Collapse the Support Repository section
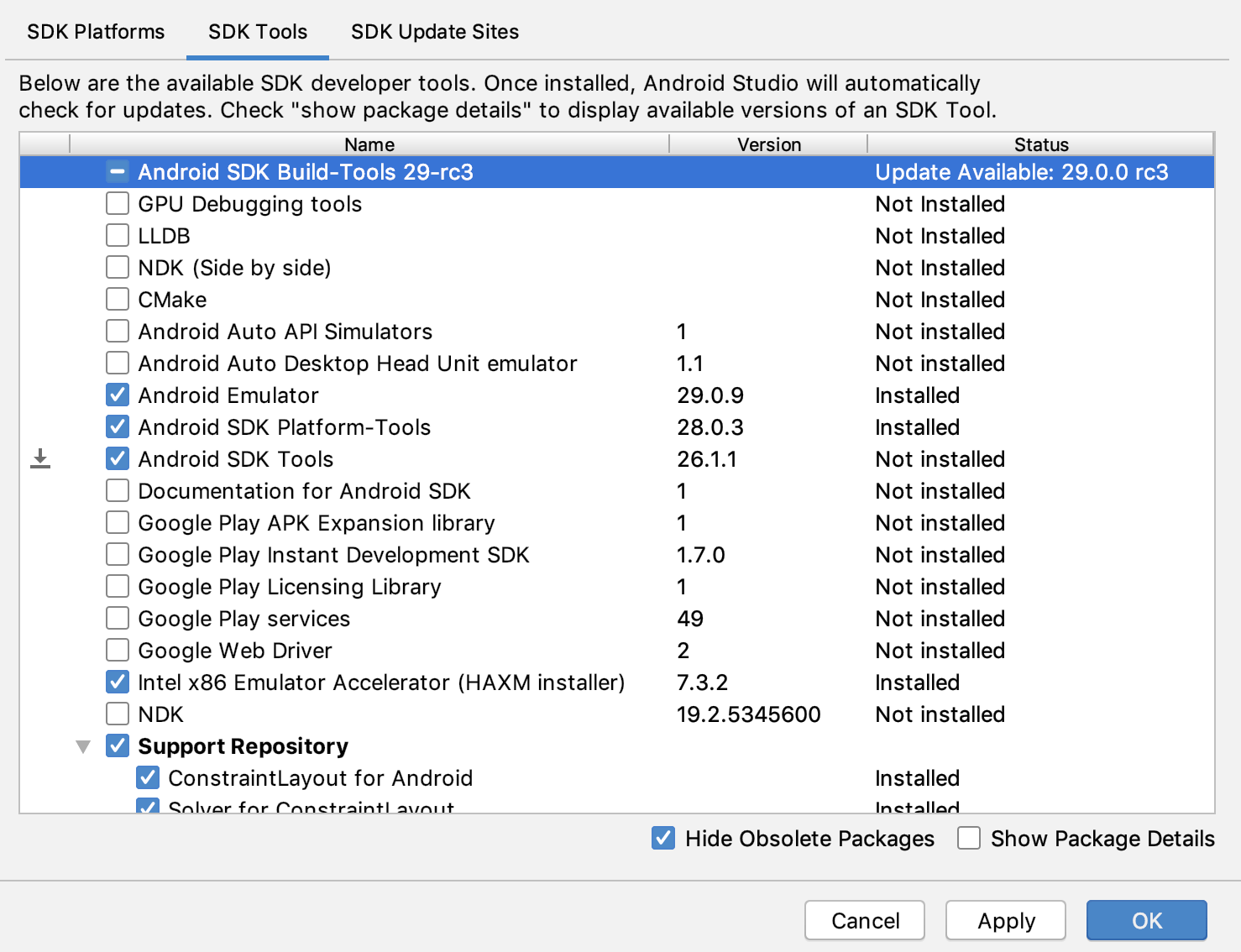This screenshot has width=1241, height=952. (x=81, y=745)
